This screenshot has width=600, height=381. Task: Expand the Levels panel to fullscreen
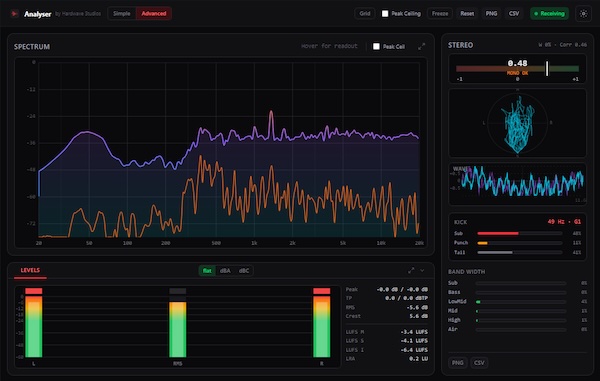coord(411,270)
